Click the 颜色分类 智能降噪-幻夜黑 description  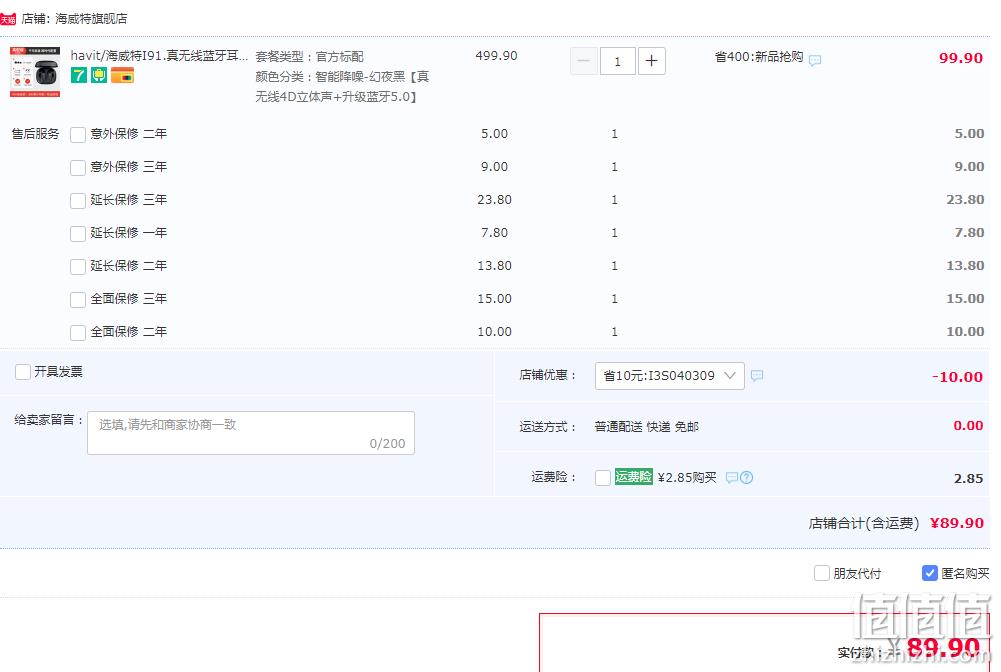(x=342, y=87)
